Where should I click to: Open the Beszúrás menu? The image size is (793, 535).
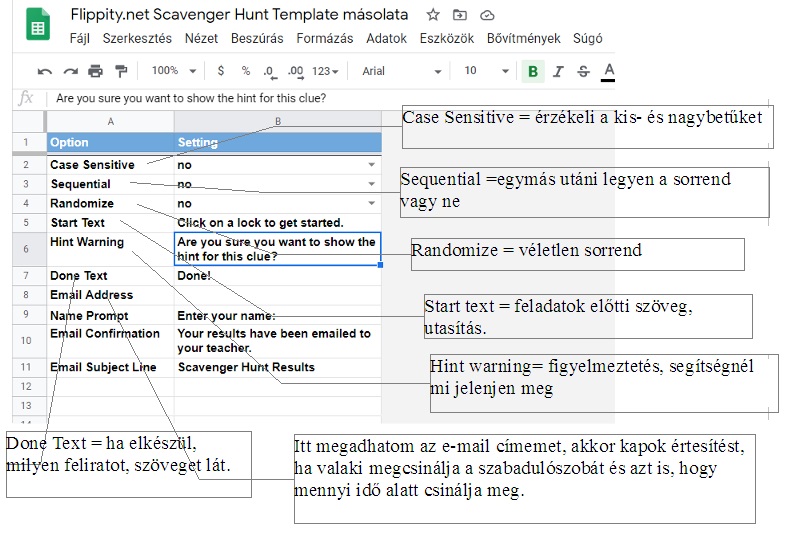(257, 38)
